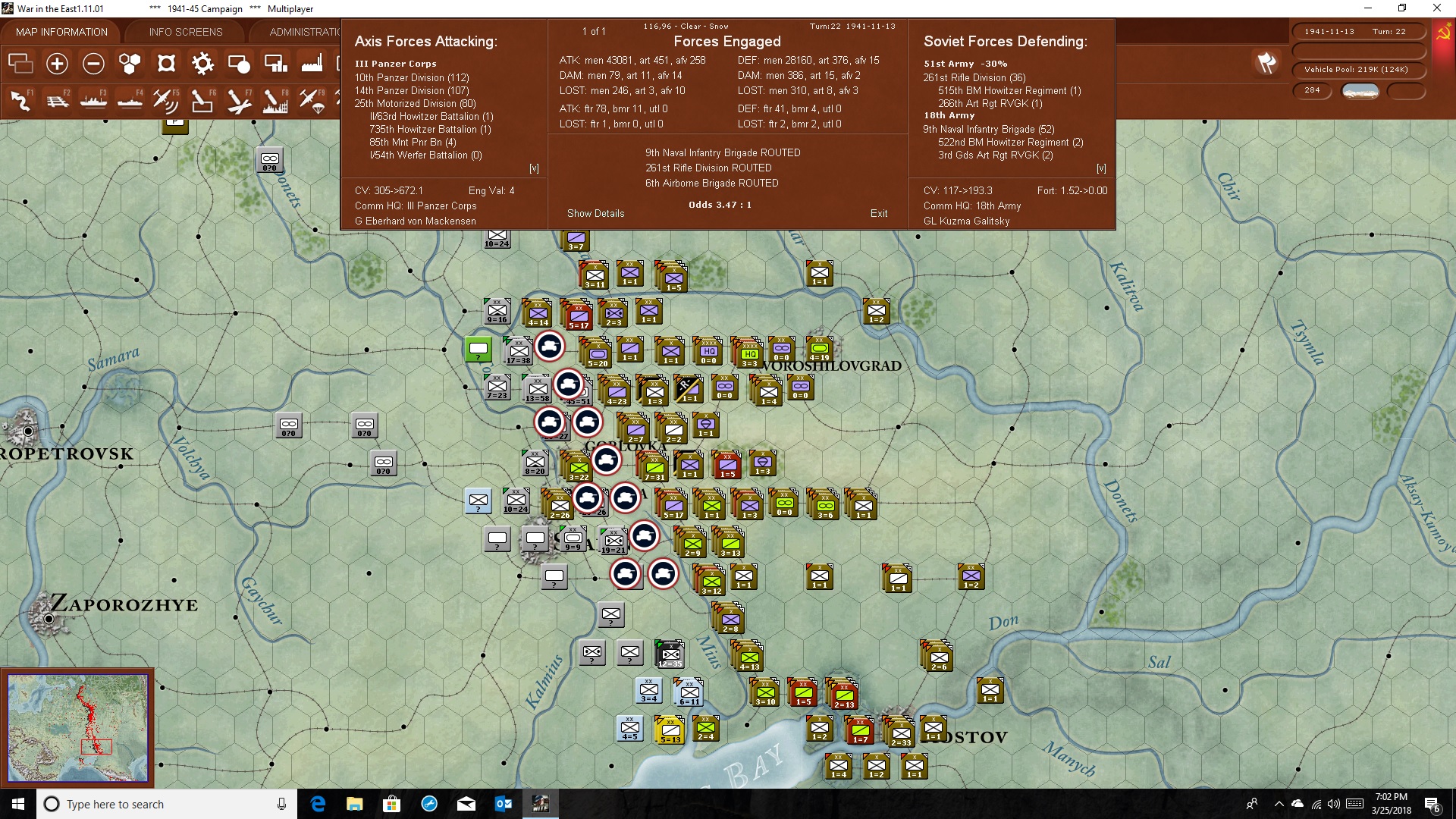
Task: Click the overlapping rectangles unit-display icon
Action: pos(20,64)
